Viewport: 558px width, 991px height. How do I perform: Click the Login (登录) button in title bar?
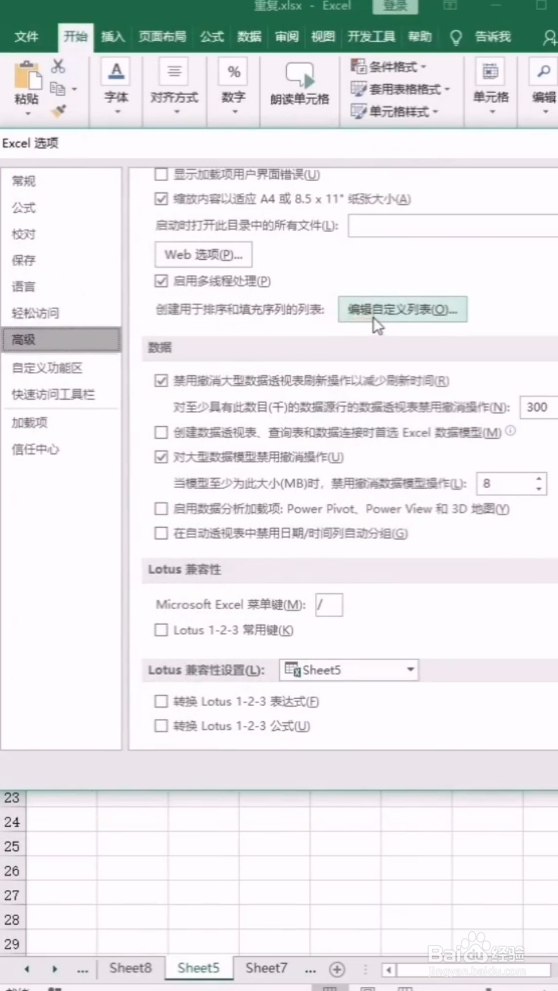[x=395, y=6]
